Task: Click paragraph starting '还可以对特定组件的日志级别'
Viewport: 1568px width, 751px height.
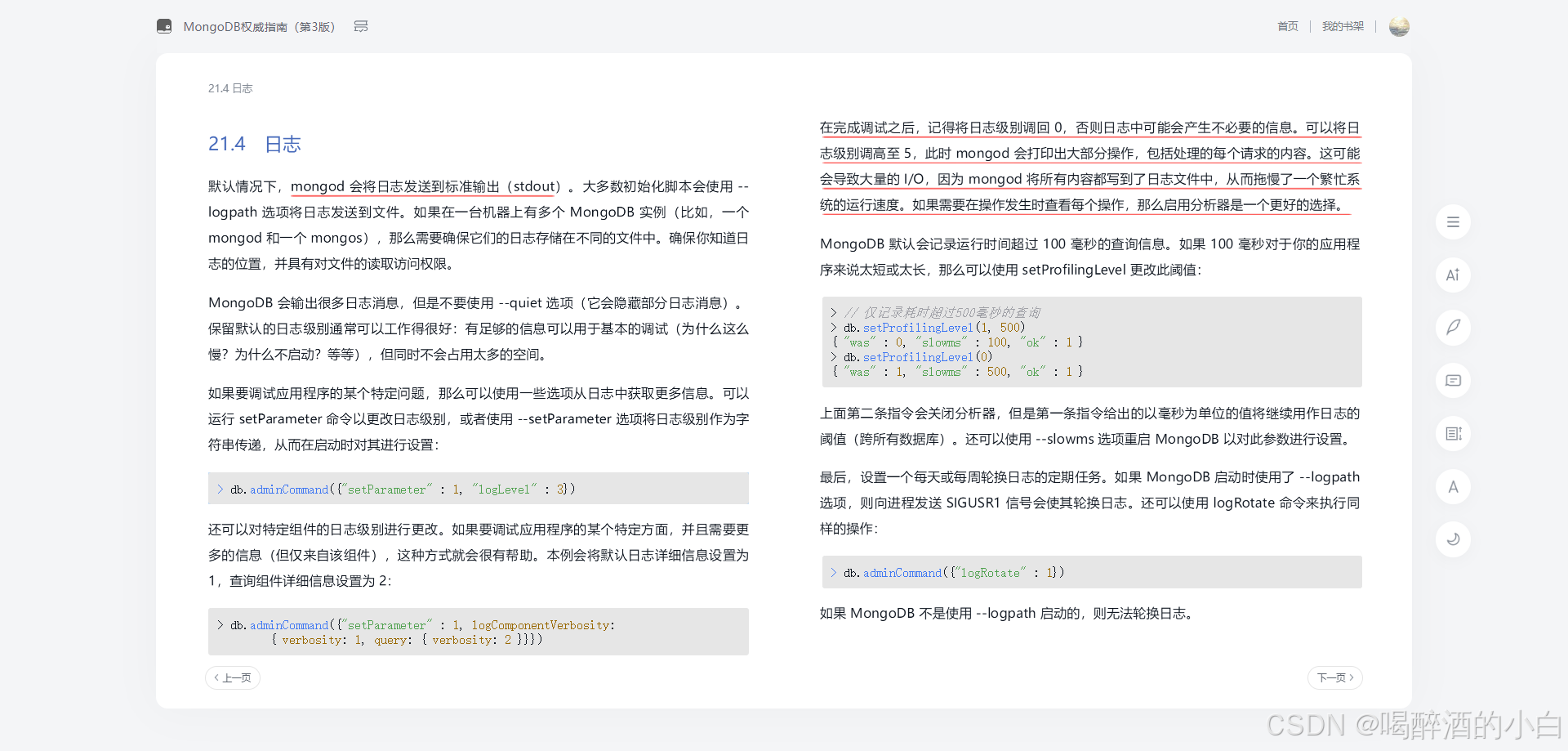Action: 479,555
